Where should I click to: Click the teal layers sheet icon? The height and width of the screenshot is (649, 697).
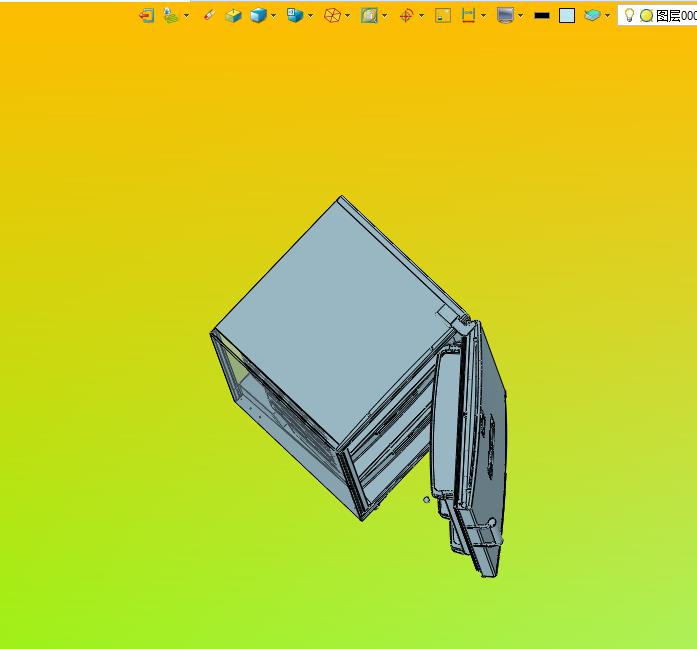[x=592, y=16]
